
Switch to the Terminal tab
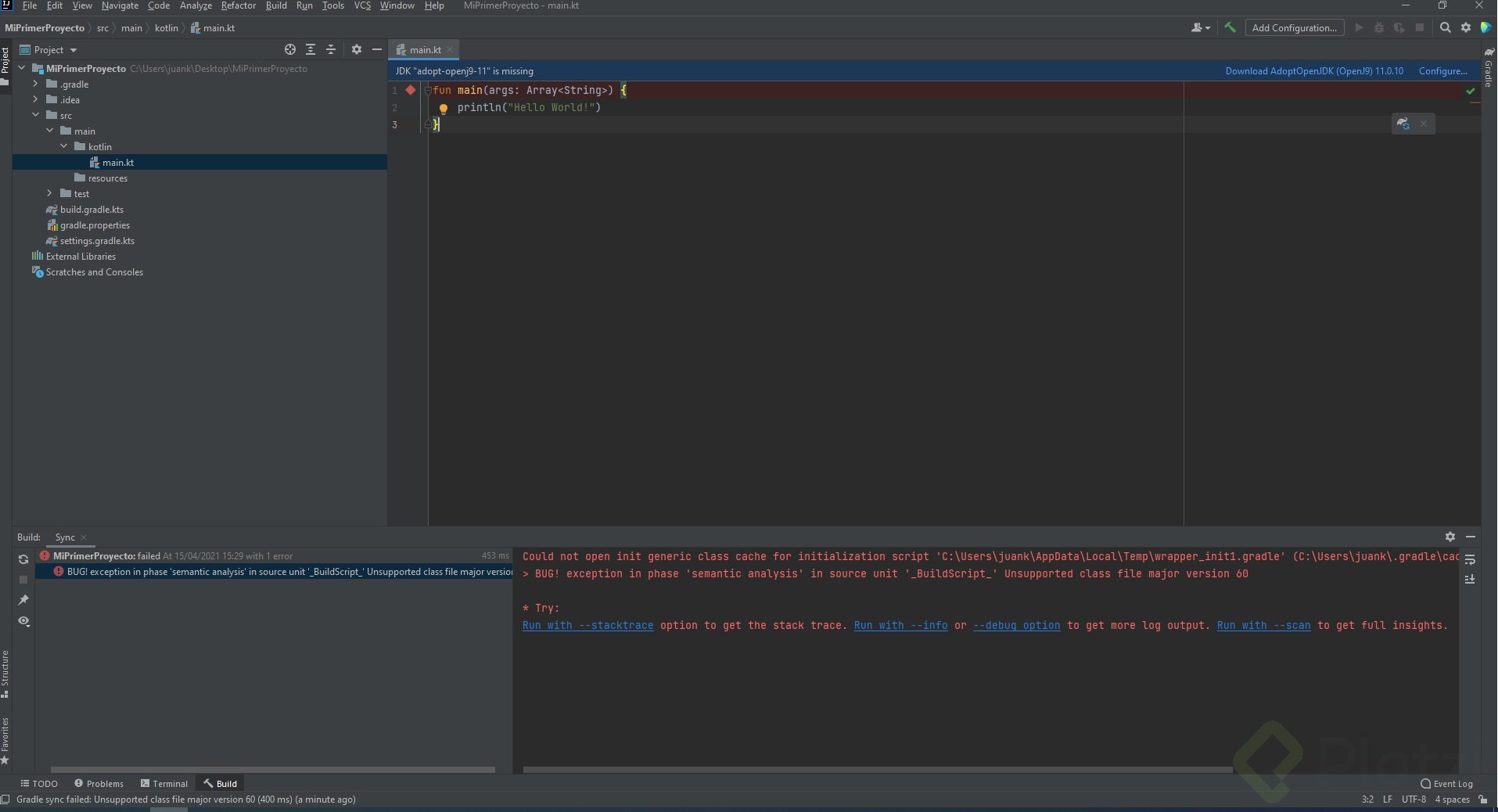[164, 783]
